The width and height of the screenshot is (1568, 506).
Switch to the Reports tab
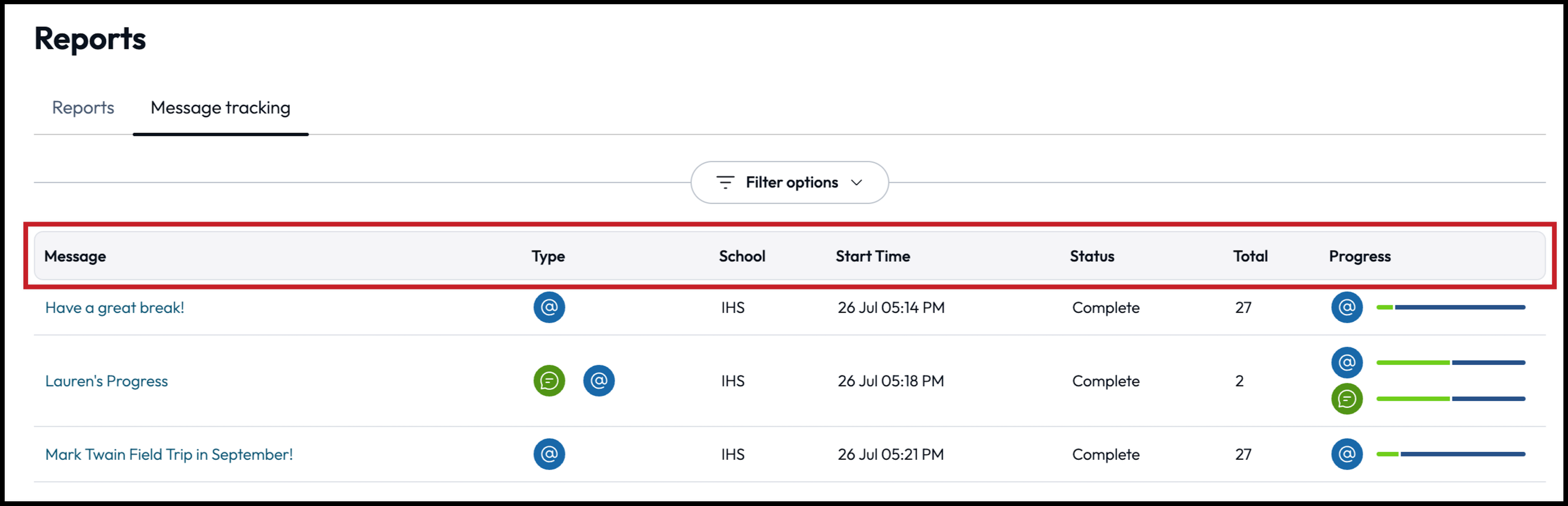coord(83,107)
